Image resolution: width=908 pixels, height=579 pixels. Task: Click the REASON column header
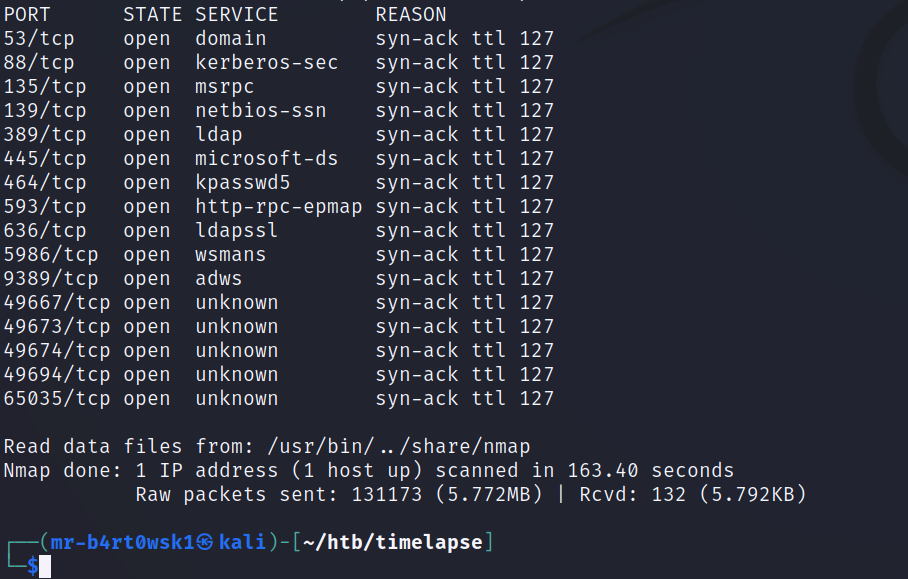click(411, 14)
